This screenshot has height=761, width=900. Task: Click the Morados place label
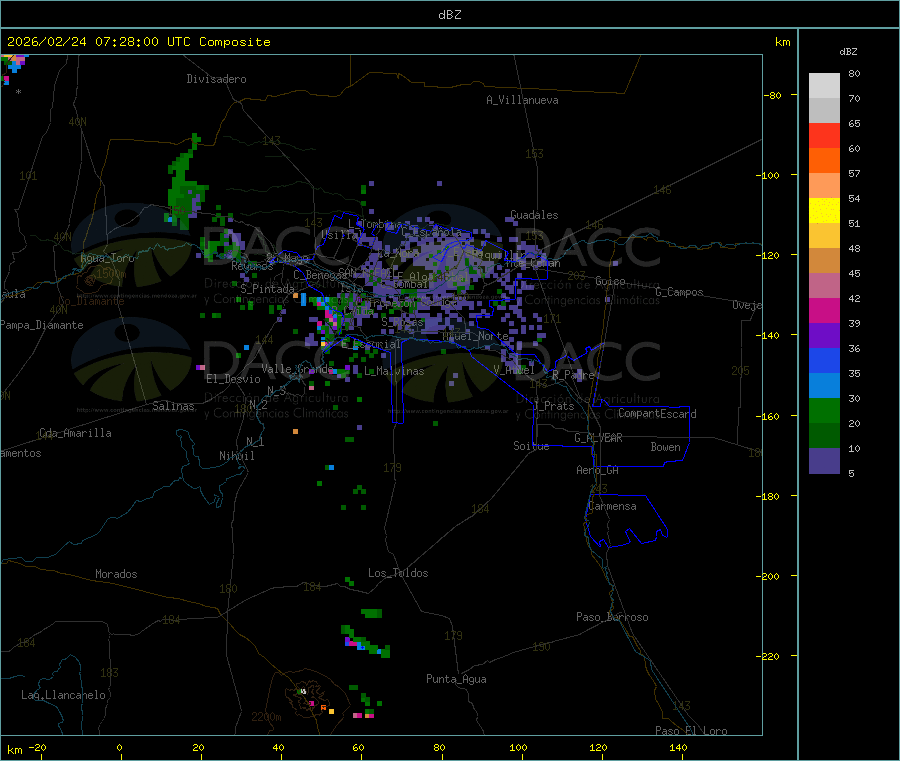click(116, 574)
